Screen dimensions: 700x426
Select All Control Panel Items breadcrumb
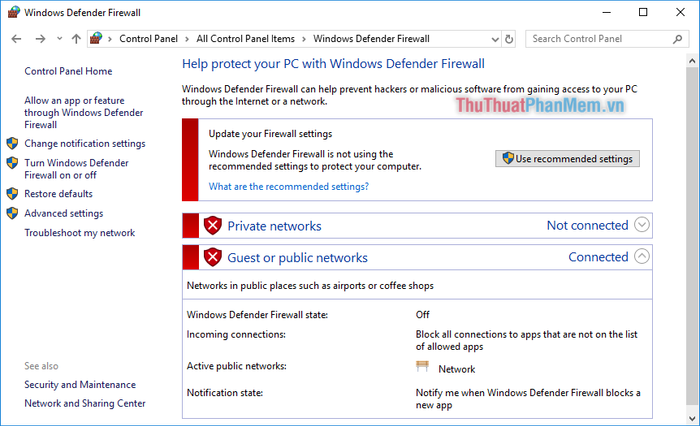click(246, 39)
